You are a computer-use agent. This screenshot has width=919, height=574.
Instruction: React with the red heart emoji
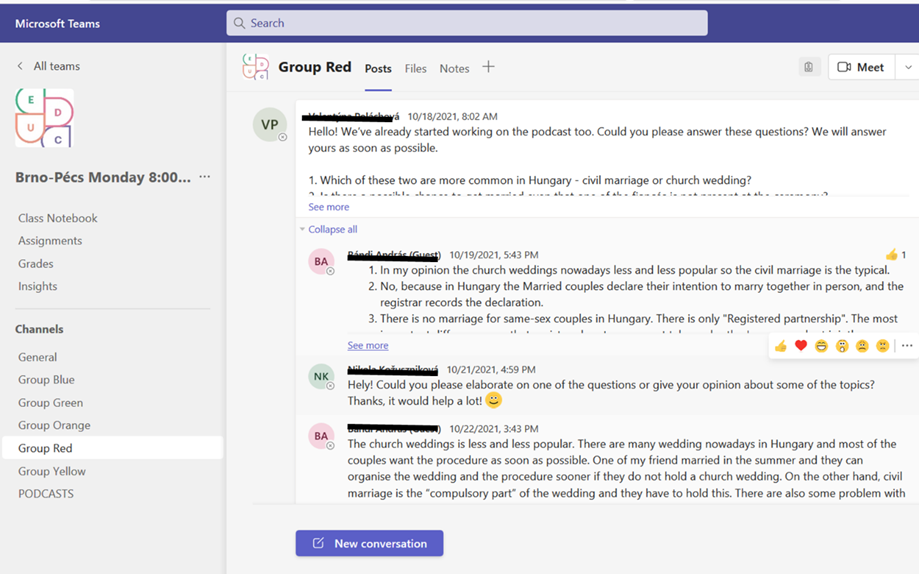click(801, 346)
